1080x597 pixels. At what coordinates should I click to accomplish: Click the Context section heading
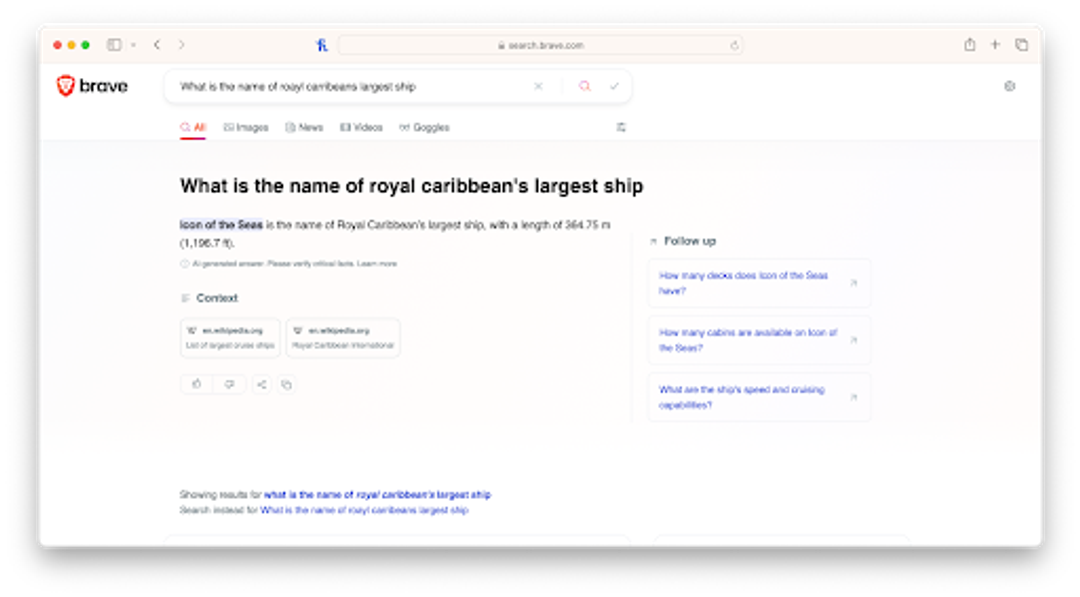pyautogui.click(x=217, y=298)
